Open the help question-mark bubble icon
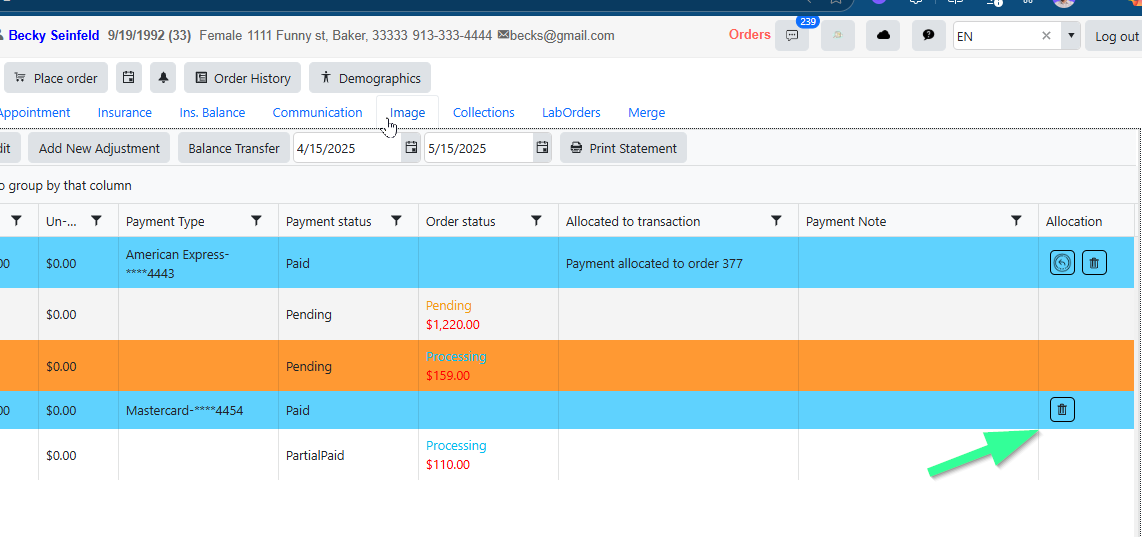The width and height of the screenshot is (1142, 537). [929, 36]
